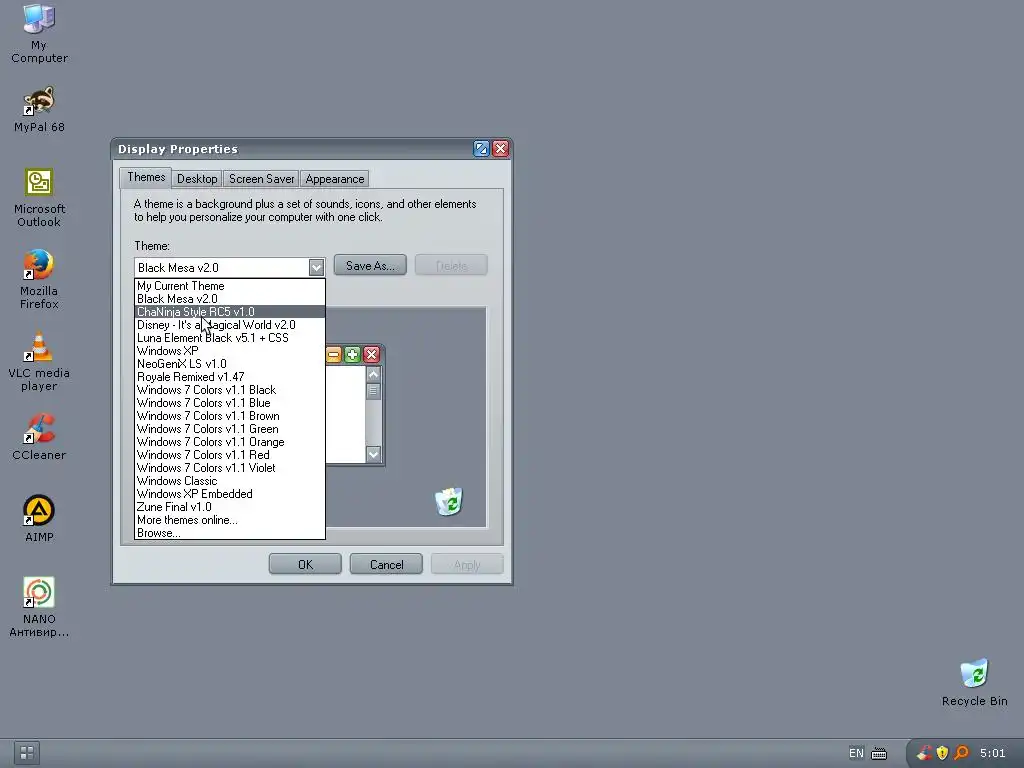Viewport: 1024px width, 768px height.
Task: Switch to the Themes tab
Action: [x=146, y=177]
